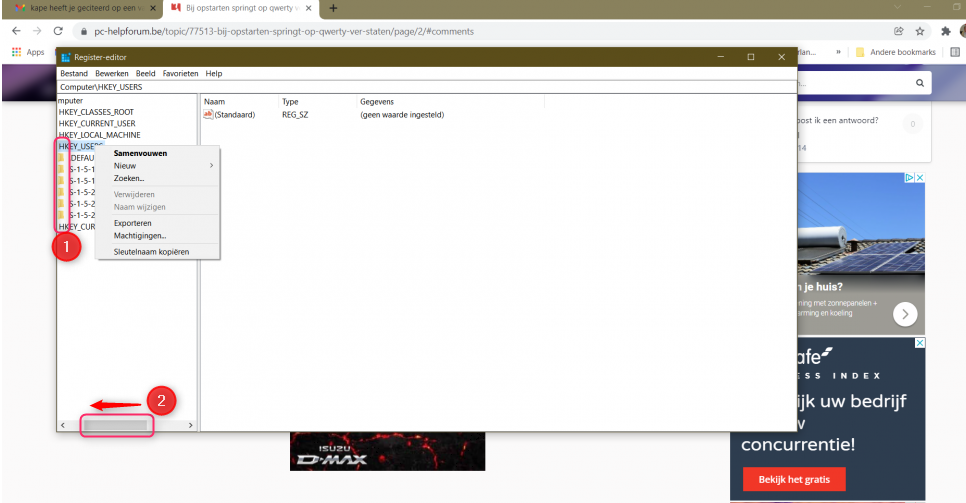Select the HKEY_CURRENT_USER key
The image size is (966, 503).
(97, 123)
